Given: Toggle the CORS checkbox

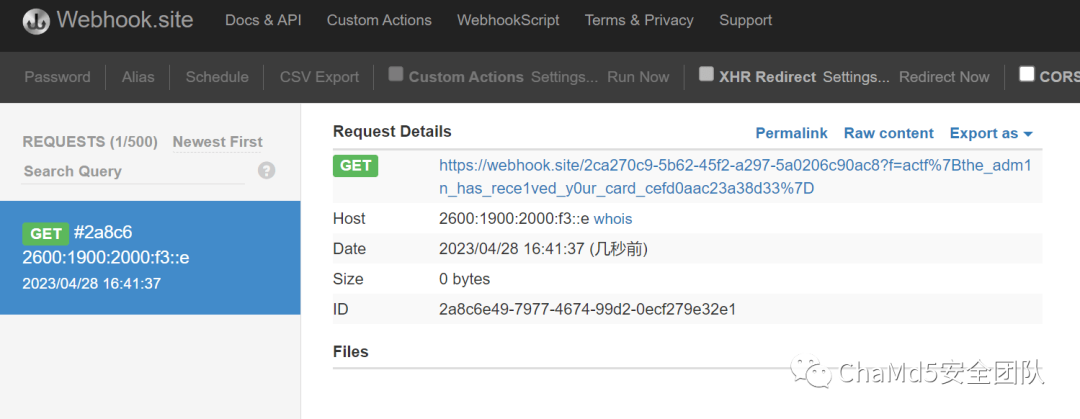Looking at the screenshot, I should click(x=1027, y=74).
